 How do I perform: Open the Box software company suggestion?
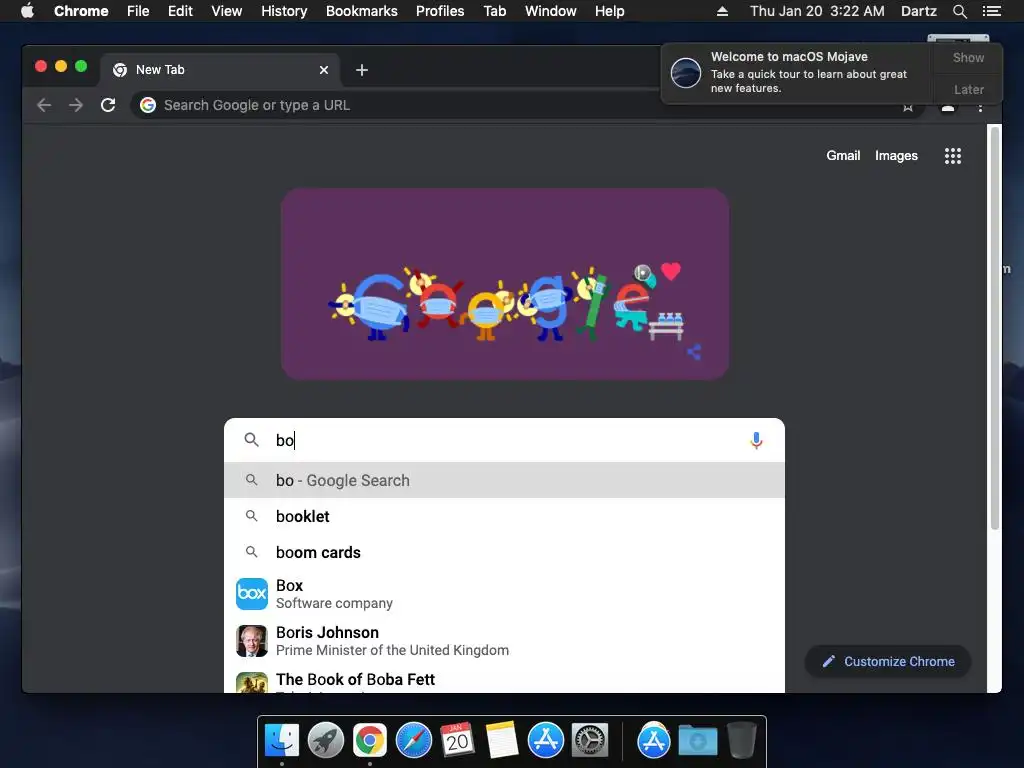pyautogui.click(x=504, y=594)
